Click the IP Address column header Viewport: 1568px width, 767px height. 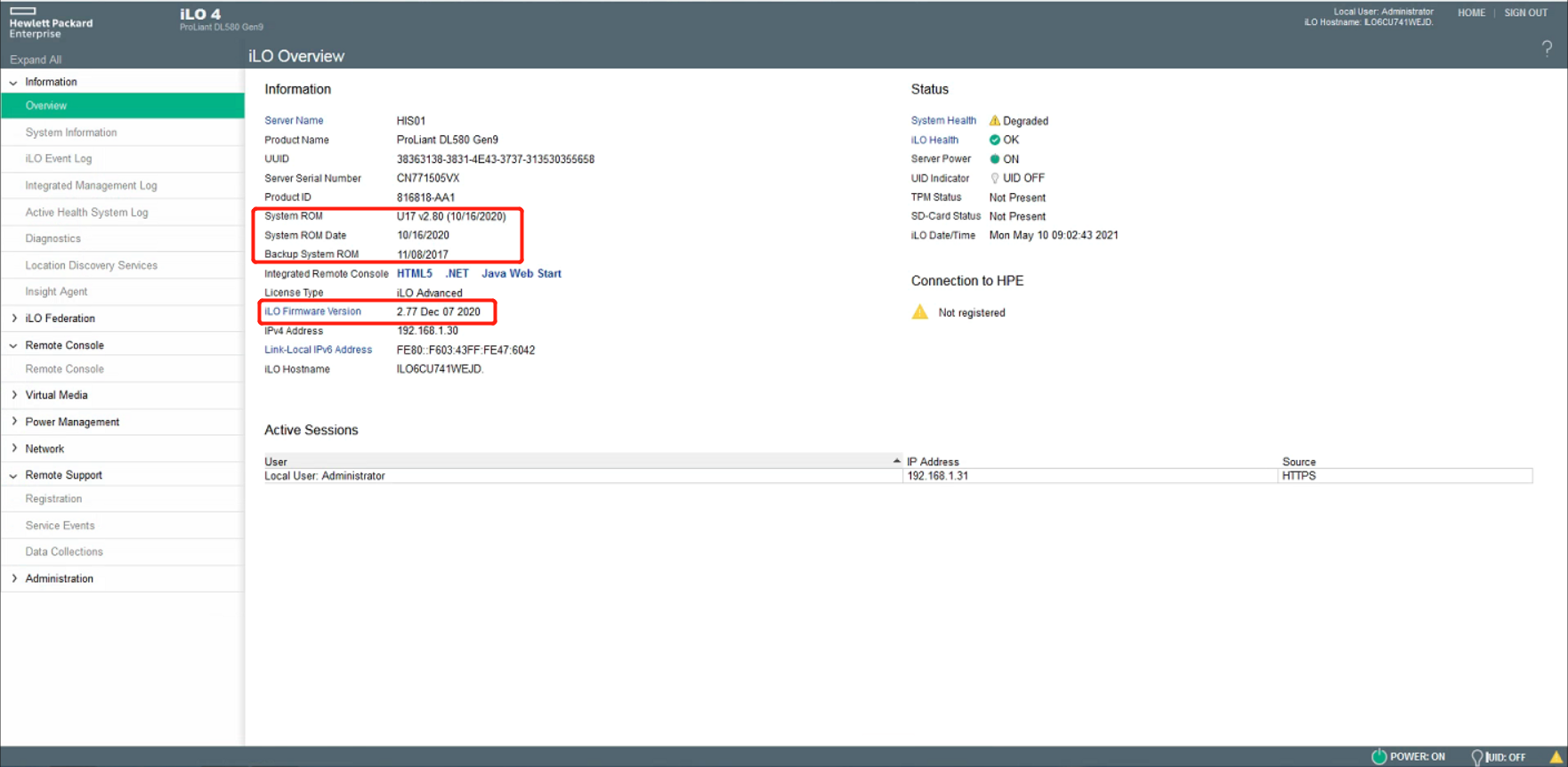pos(933,462)
